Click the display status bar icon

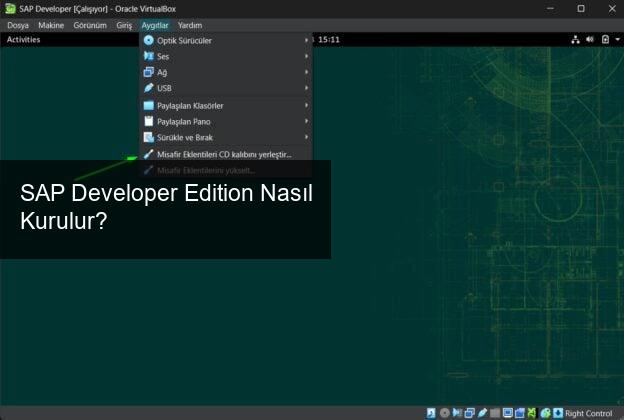coord(508,412)
